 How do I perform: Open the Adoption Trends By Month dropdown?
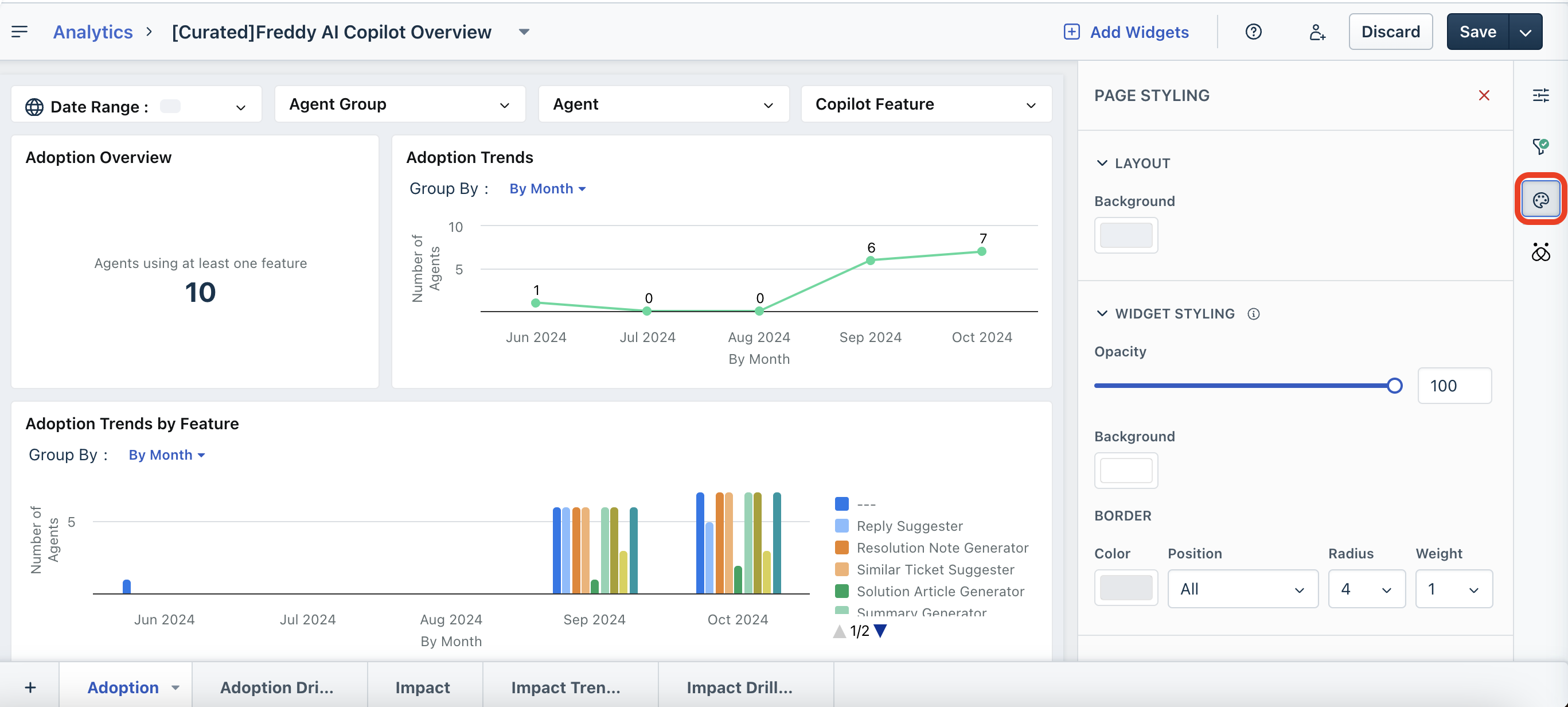[x=547, y=189]
